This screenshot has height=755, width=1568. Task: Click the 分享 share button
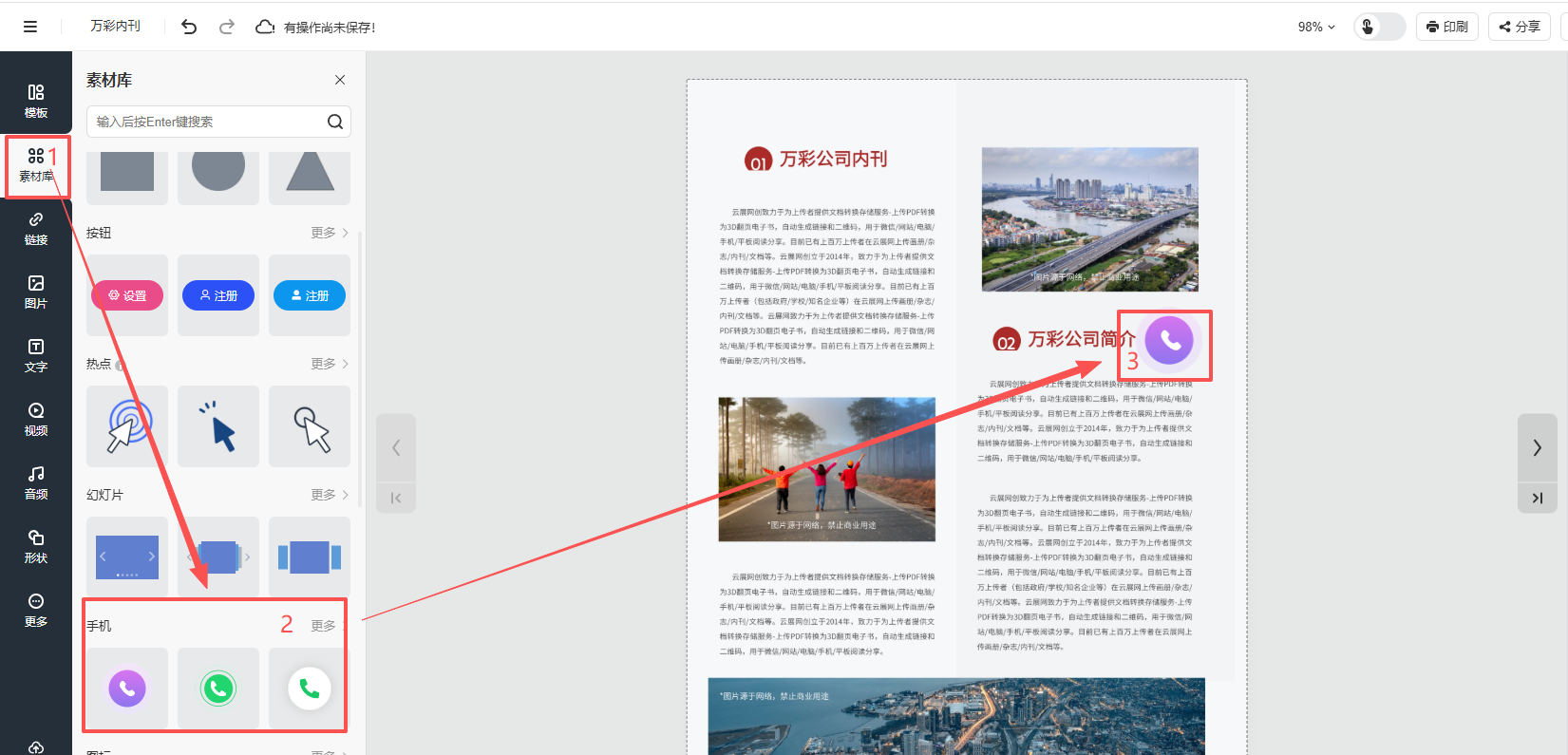[1520, 27]
